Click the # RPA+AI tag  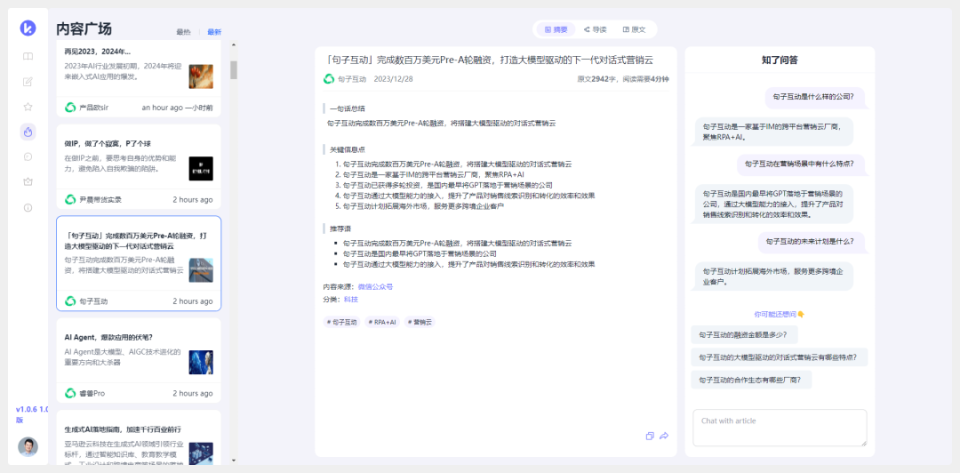point(382,322)
